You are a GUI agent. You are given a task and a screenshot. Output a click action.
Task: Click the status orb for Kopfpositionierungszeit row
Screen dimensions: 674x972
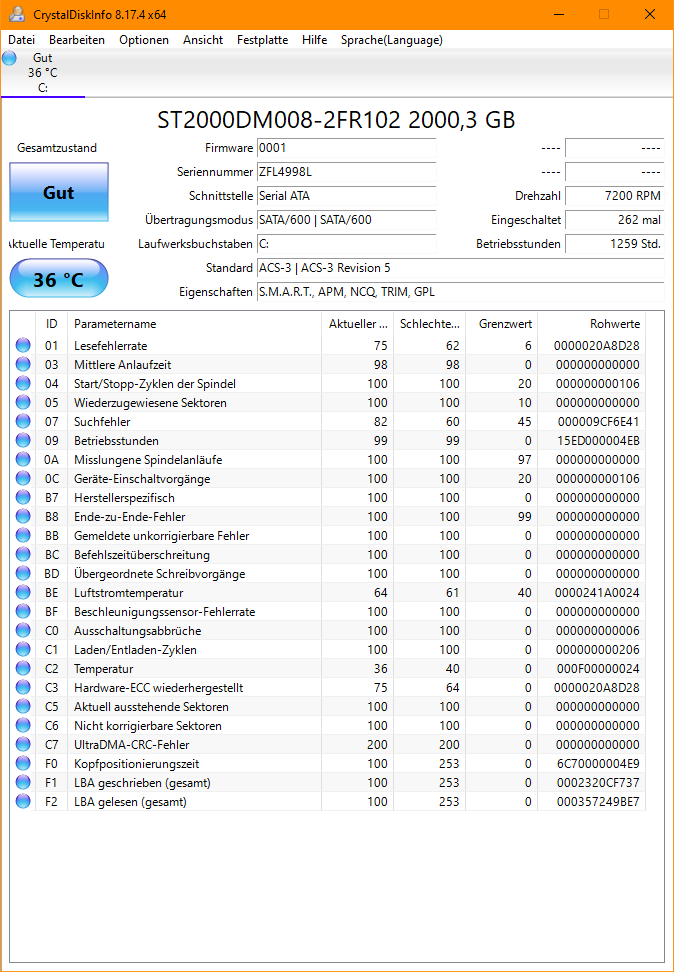click(23, 764)
